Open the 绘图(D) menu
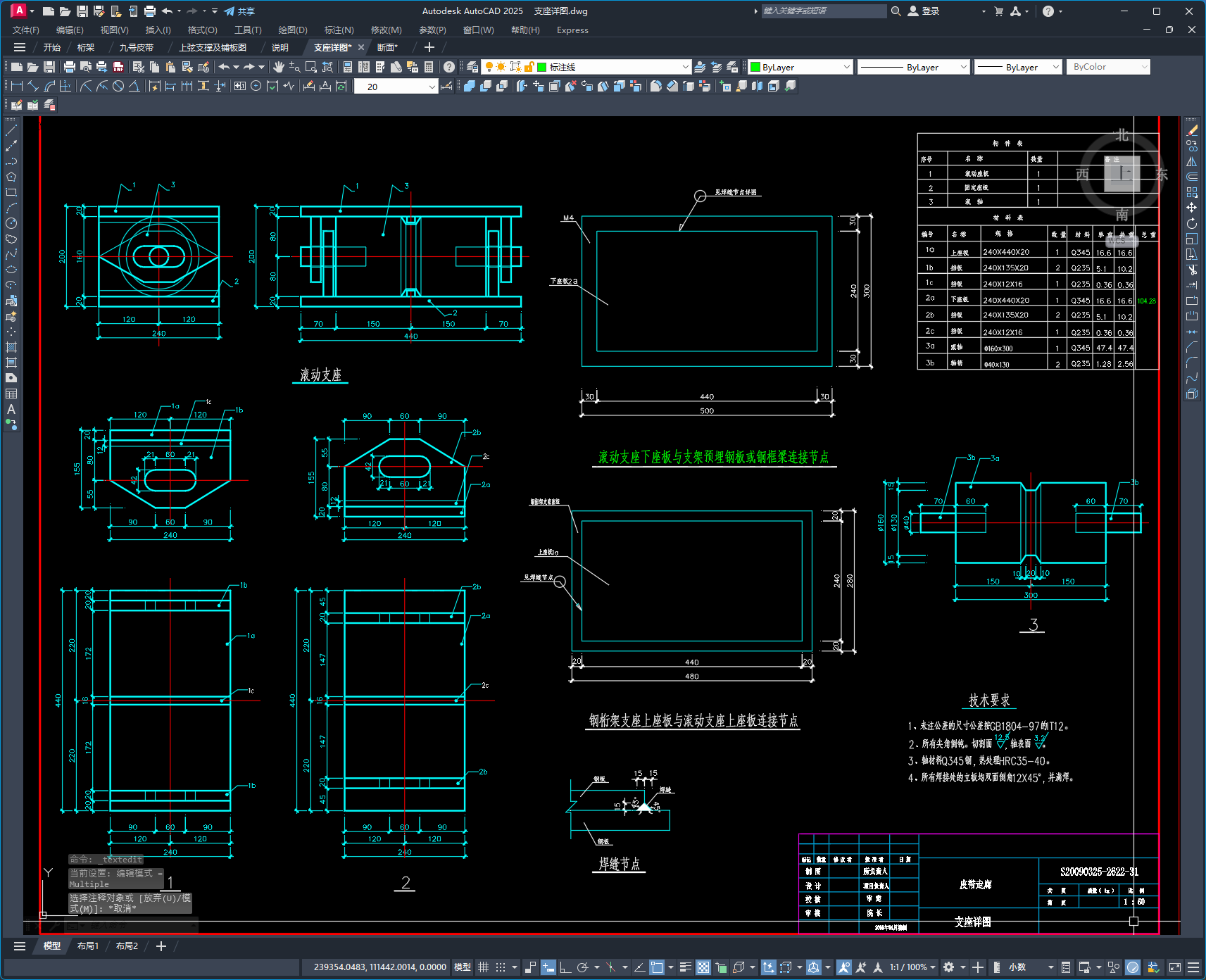The height and width of the screenshot is (980, 1206). coord(293,30)
